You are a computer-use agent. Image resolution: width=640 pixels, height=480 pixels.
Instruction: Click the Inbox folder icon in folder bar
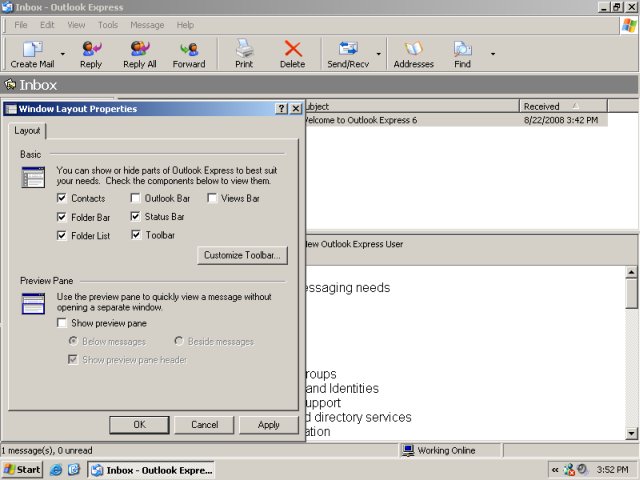point(10,84)
